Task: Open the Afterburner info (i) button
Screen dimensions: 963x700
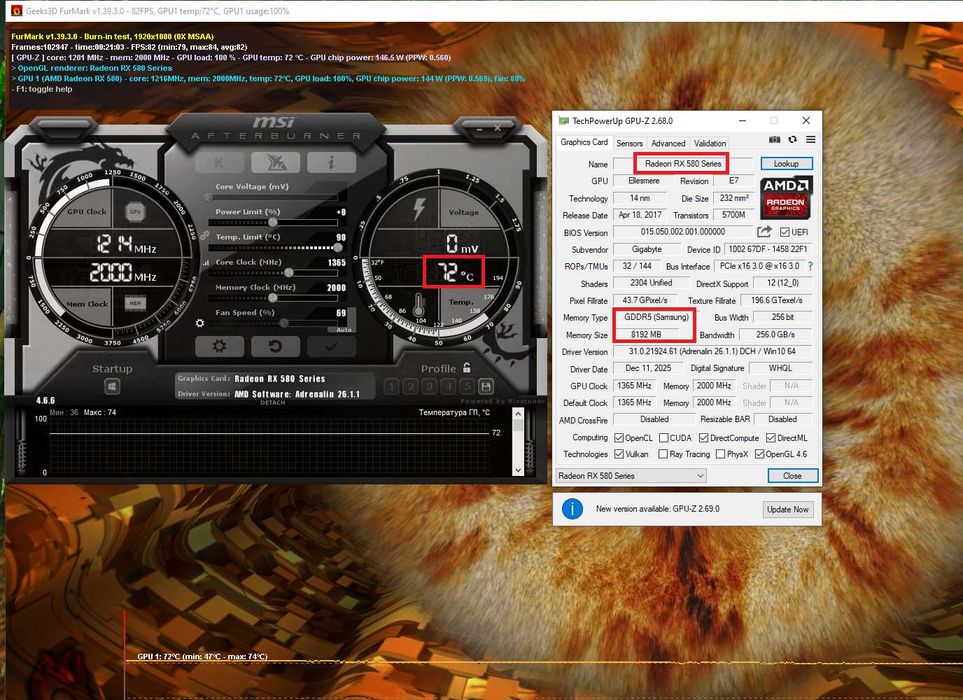Action: click(332, 163)
